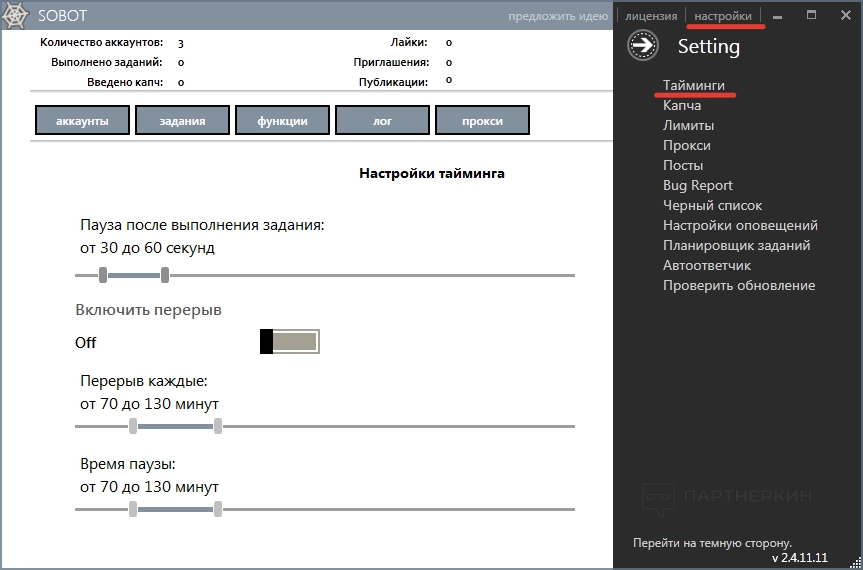Open Лимиты settings section

coord(688,125)
